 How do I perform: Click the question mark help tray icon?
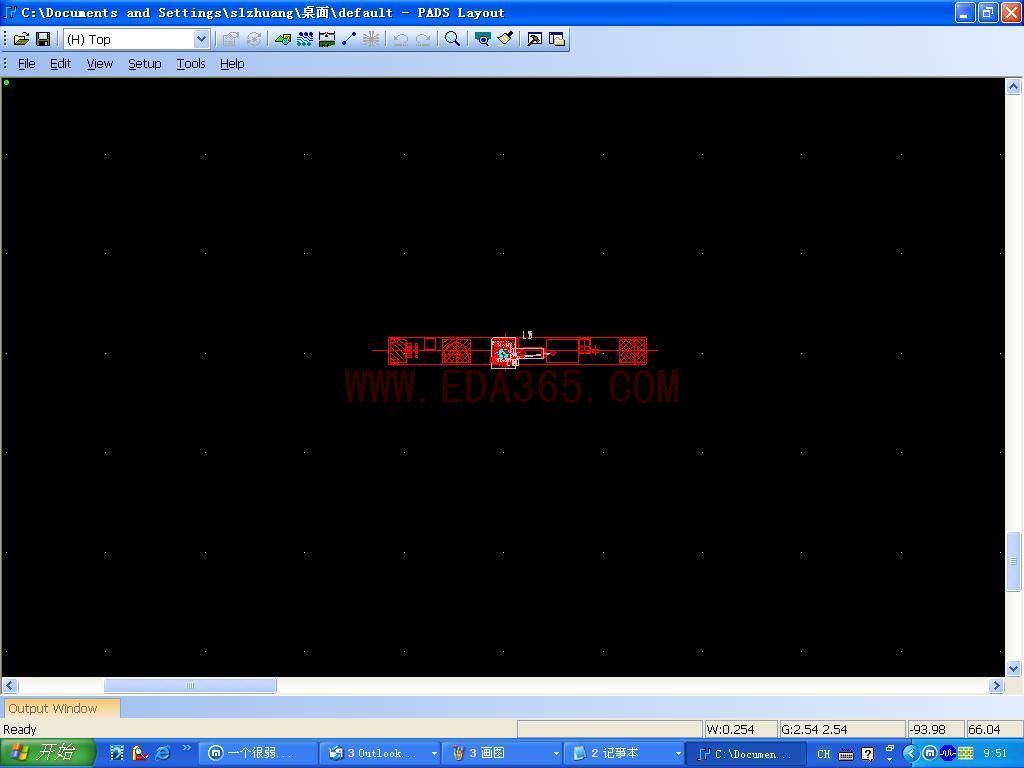[867, 754]
